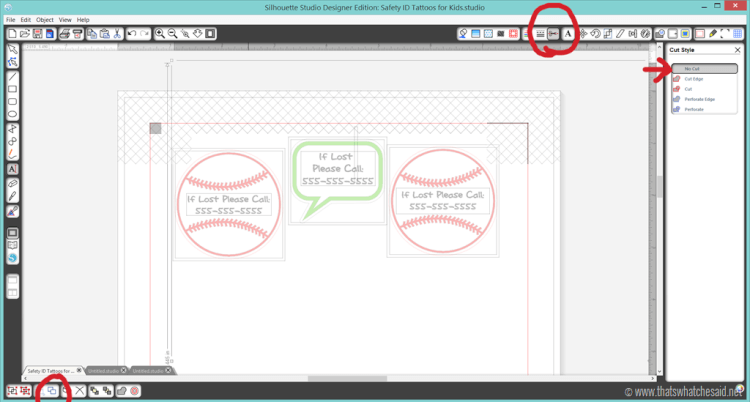
Task: Choose the Edit Points tool
Action: [x=13, y=62]
